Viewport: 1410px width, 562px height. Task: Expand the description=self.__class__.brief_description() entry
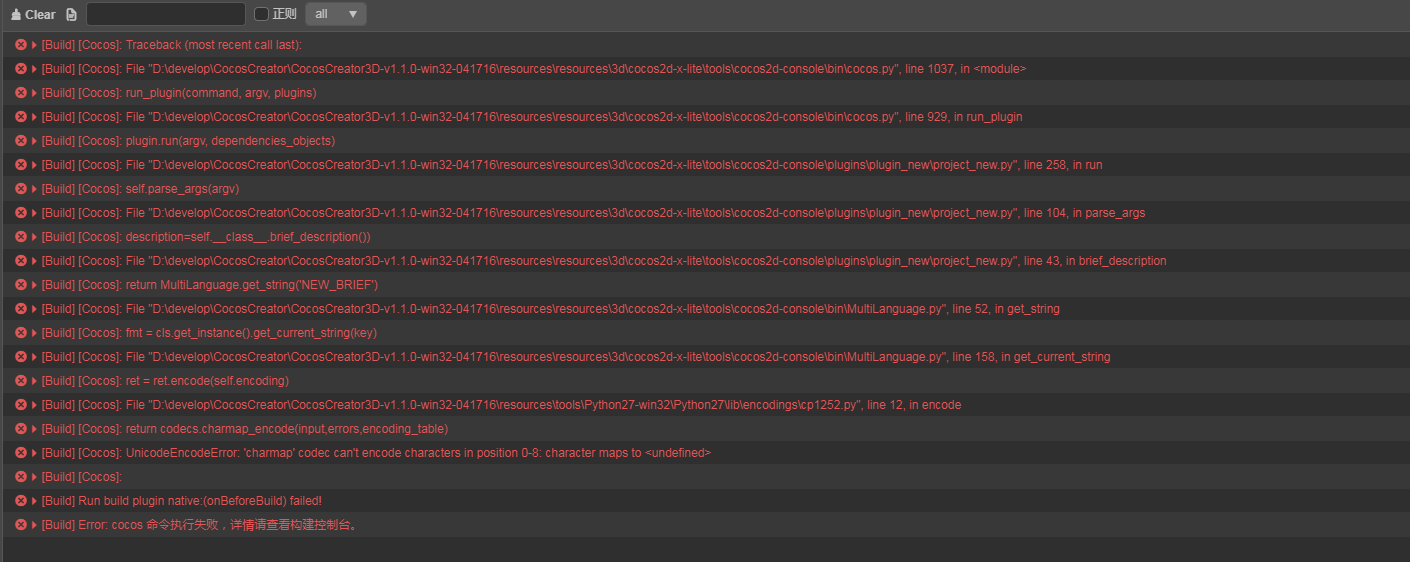tap(34, 237)
